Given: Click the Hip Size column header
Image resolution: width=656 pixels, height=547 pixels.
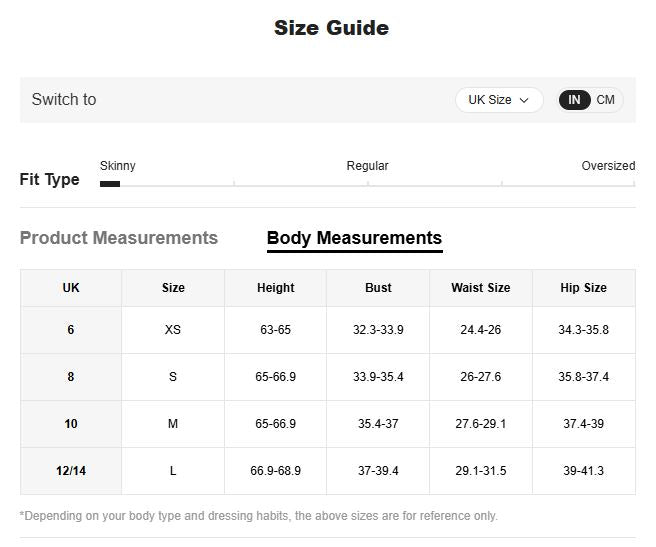Looking at the screenshot, I should [583, 288].
